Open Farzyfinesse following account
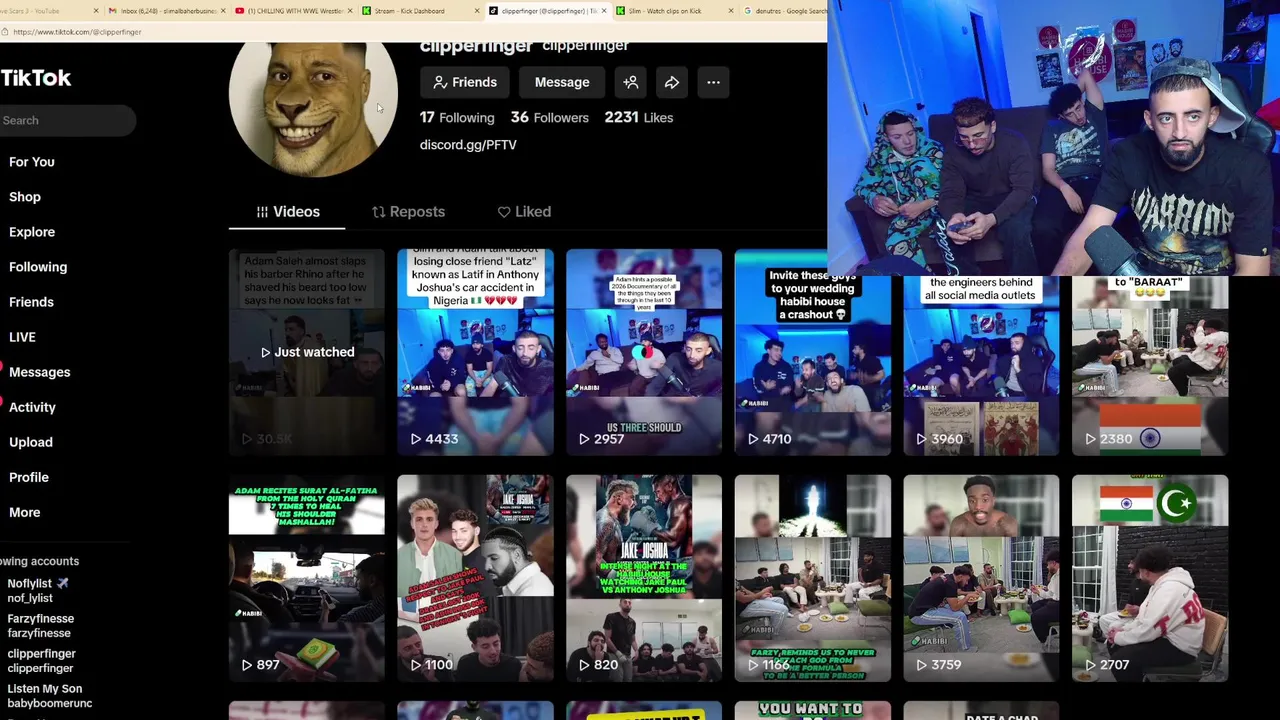The height and width of the screenshot is (720, 1280). point(40,625)
